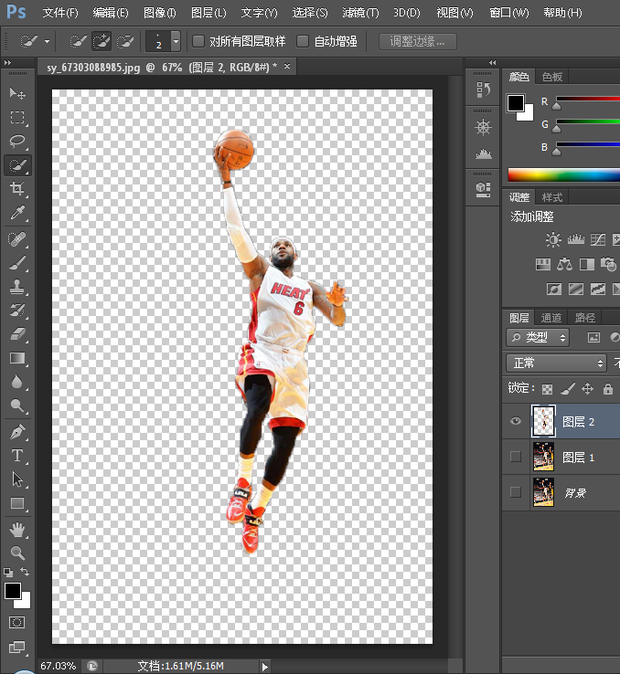
Task: Open the status bar info arrow menu
Action: pos(265,667)
